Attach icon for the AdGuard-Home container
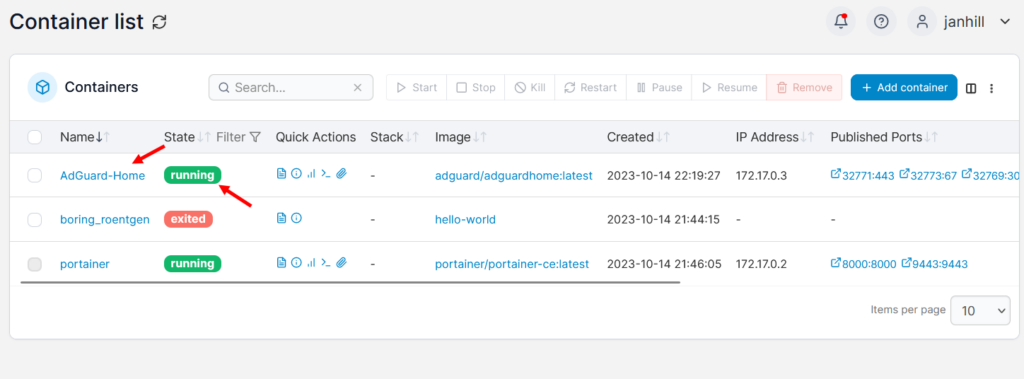Screen dimensions: 1024x379 (341, 174)
